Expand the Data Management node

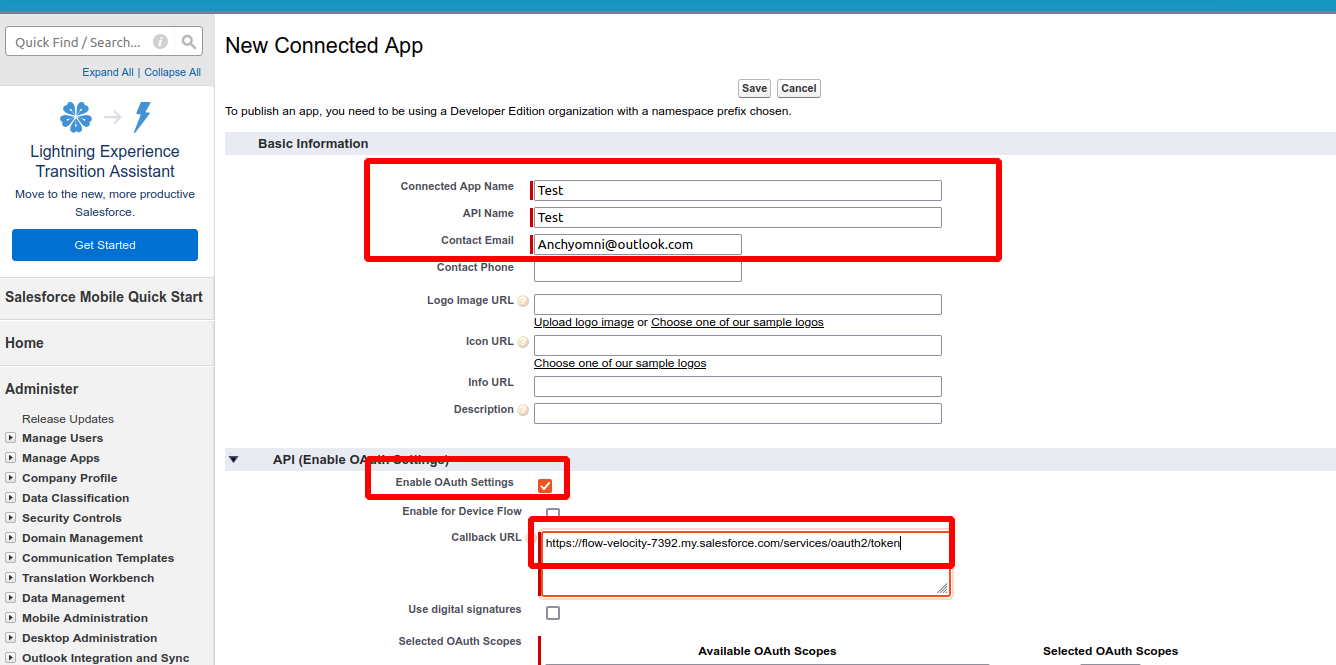(10, 598)
